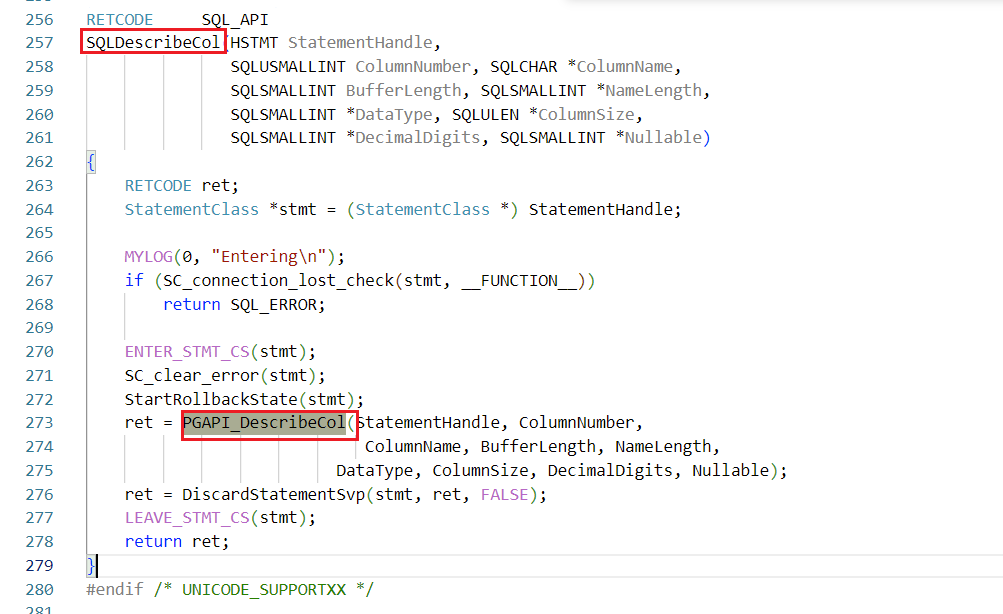Click the if keyword on line 267
This screenshot has height=614, width=1003.
pos(134,281)
